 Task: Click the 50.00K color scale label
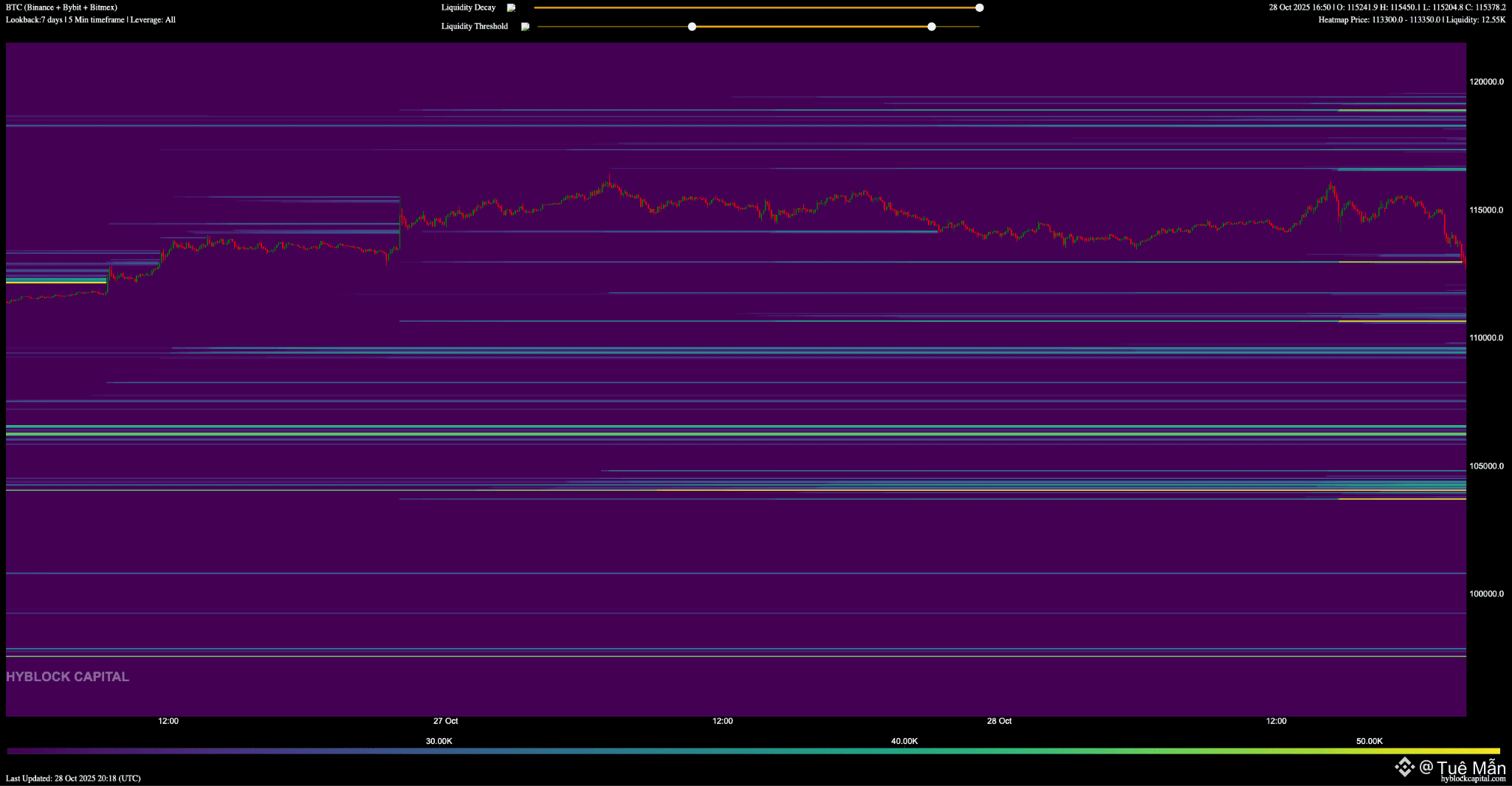tap(1370, 741)
